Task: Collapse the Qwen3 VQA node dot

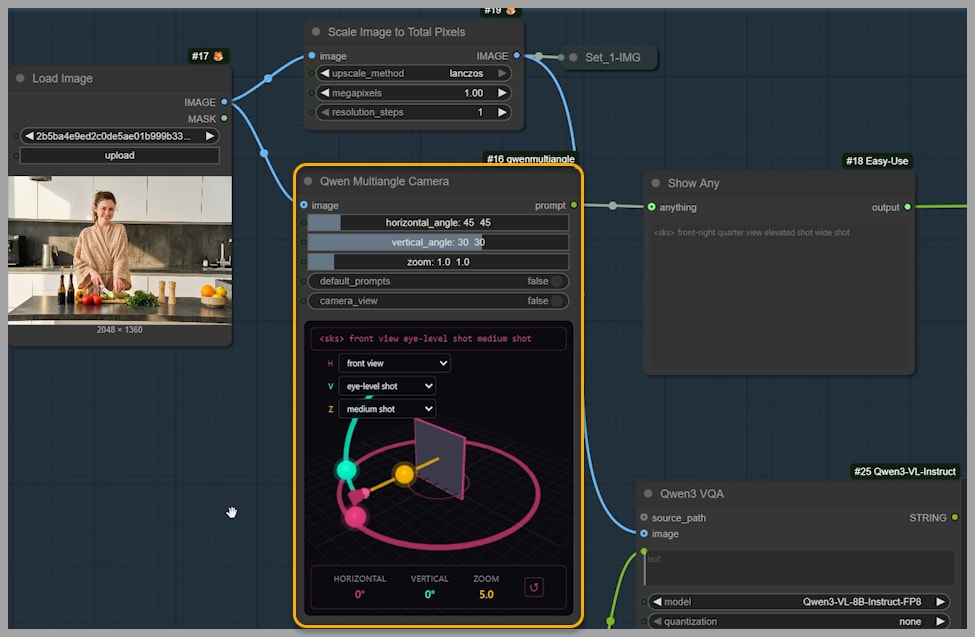Action: [x=648, y=494]
